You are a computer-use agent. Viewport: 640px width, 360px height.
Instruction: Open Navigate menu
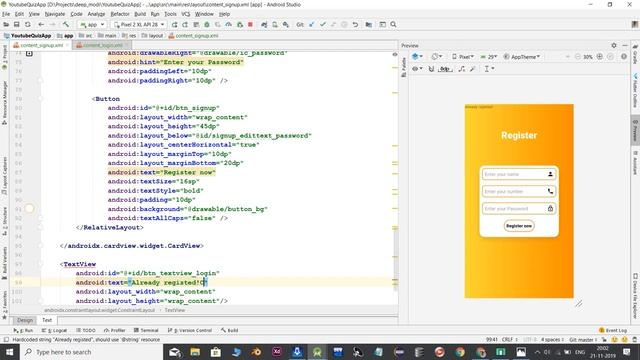(55, 14)
